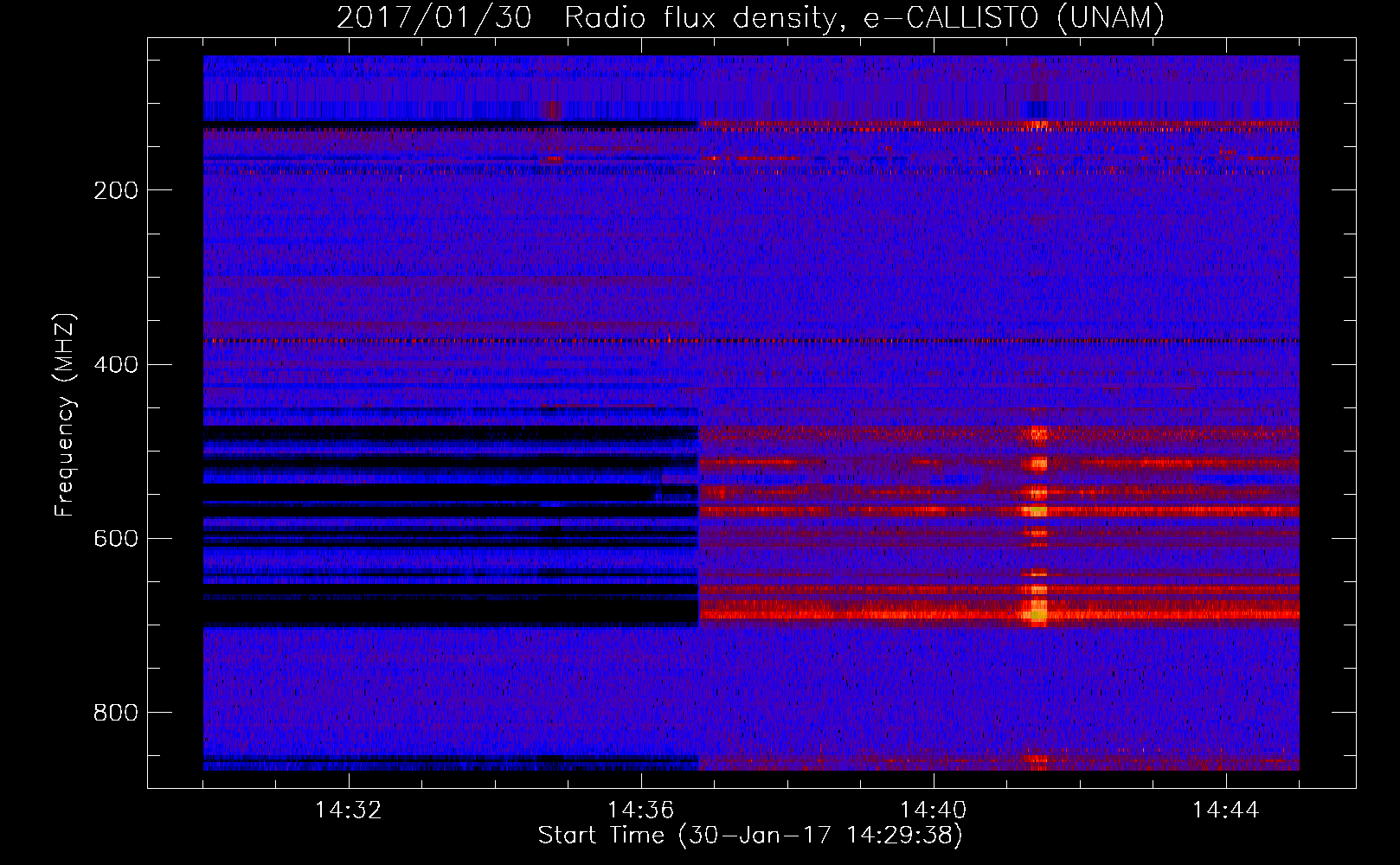Viewport: 1400px width, 865px height.
Task: Click the 400 frequency tick label
Action: (116, 364)
